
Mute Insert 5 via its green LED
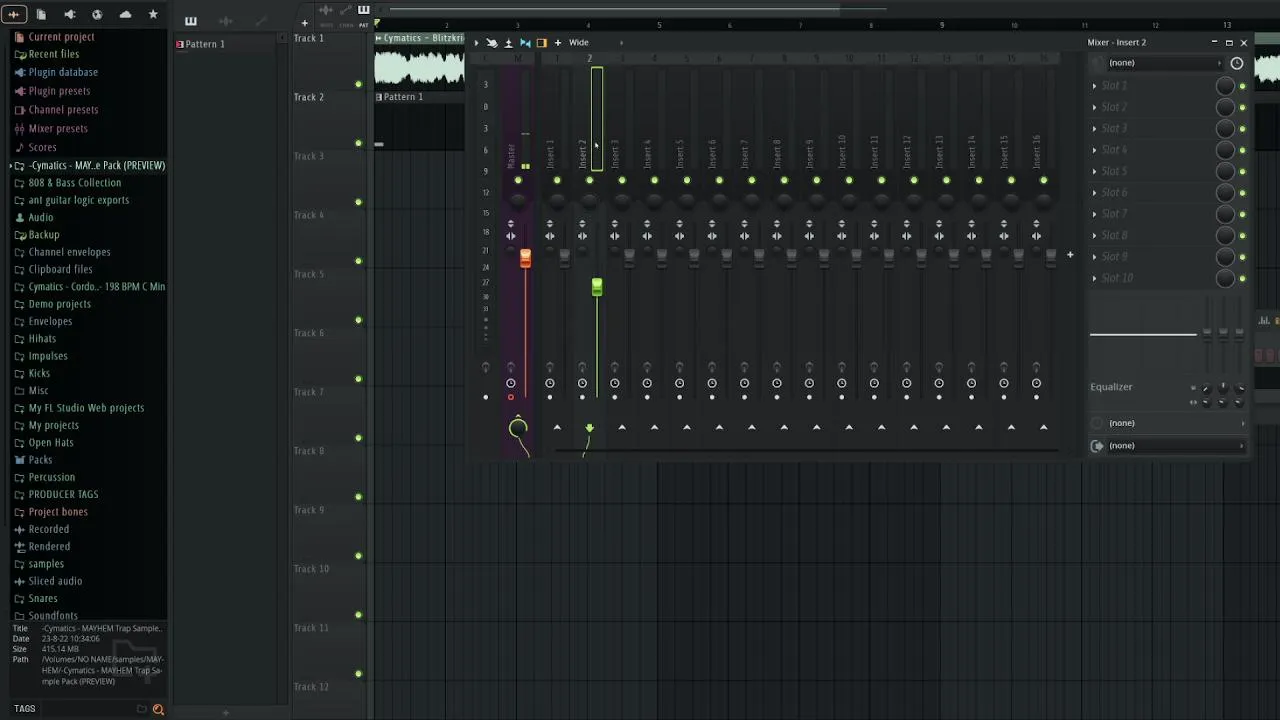click(x=687, y=180)
